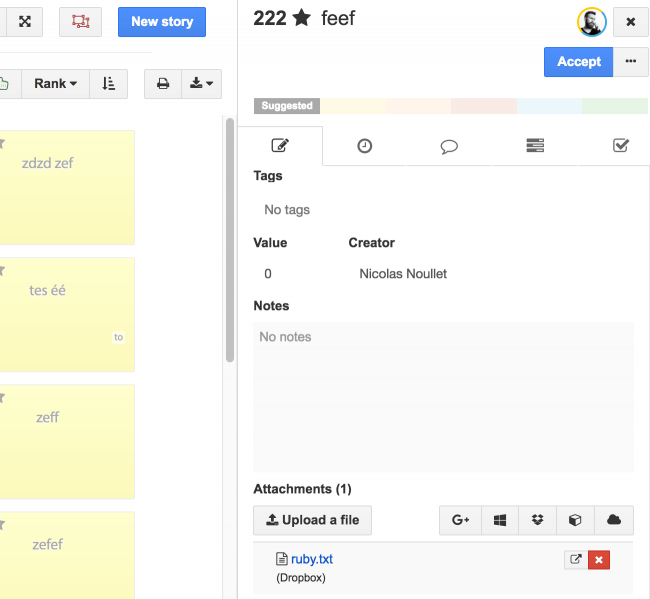Attach a file from Dropbox
650x599 pixels.
(538, 520)
